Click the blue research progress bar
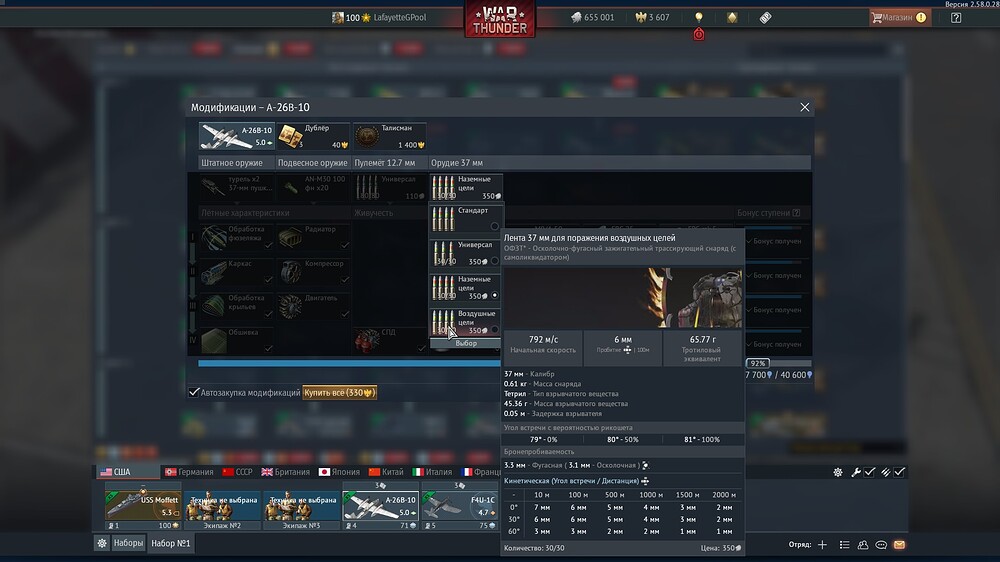 click(349, 363)
